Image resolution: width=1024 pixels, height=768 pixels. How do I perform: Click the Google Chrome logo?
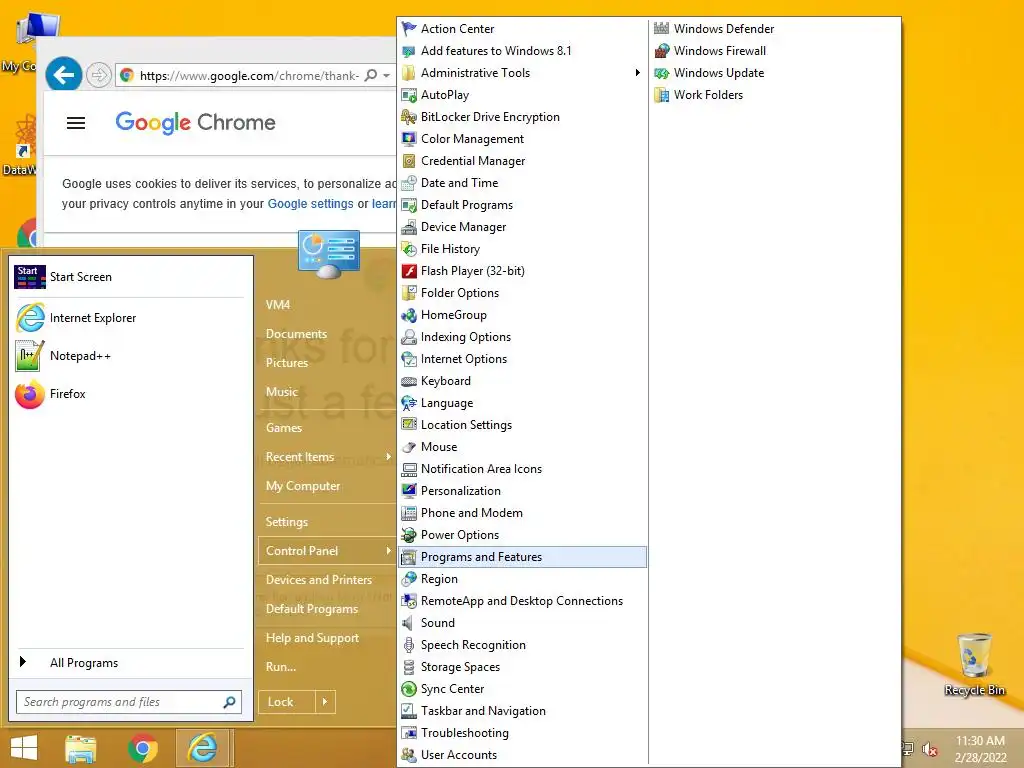click(195, 122)
